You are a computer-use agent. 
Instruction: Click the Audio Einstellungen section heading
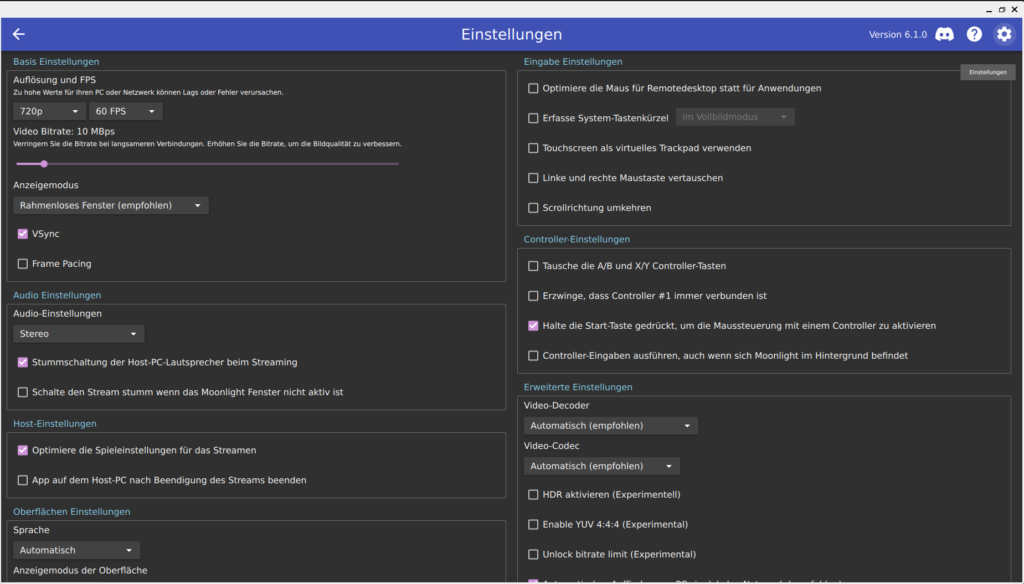click(x=57, y=295)
